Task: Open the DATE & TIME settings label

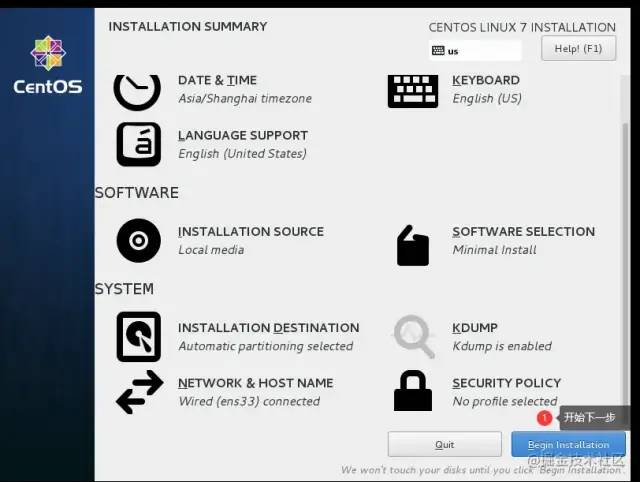Action: click(x=218, y=80)
